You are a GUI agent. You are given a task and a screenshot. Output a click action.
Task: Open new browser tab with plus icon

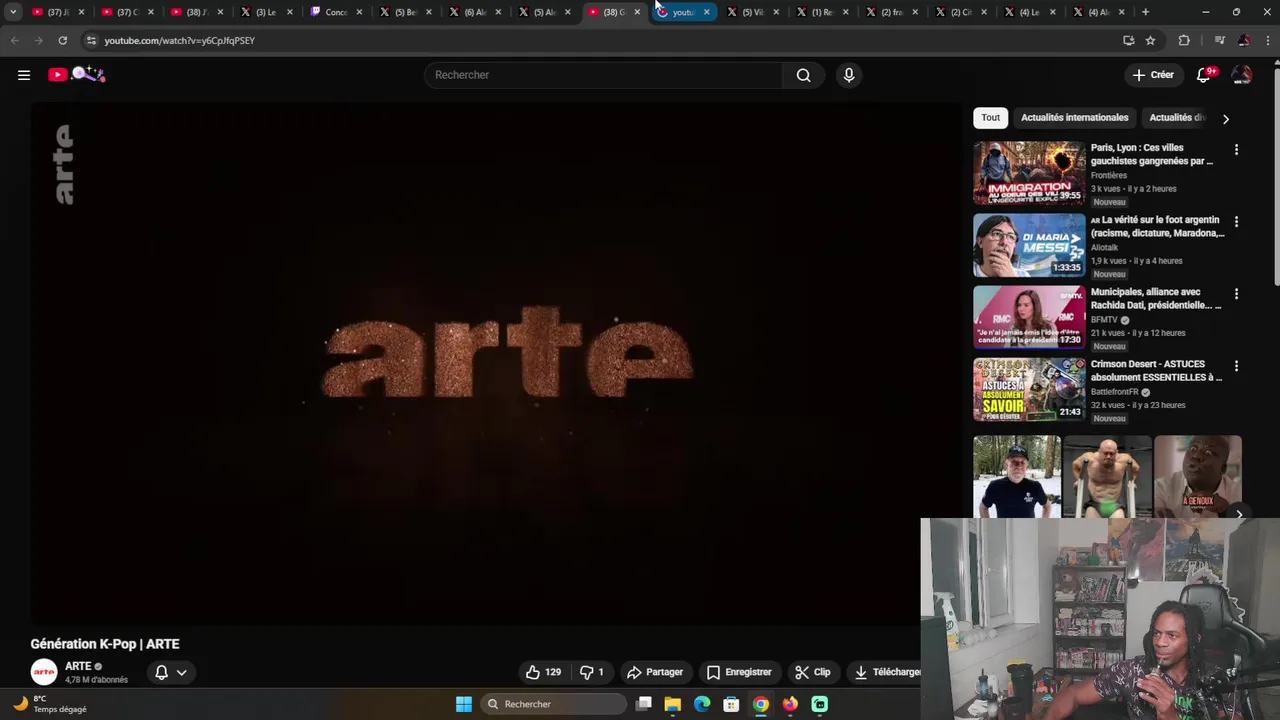(x=1145, y=12)
